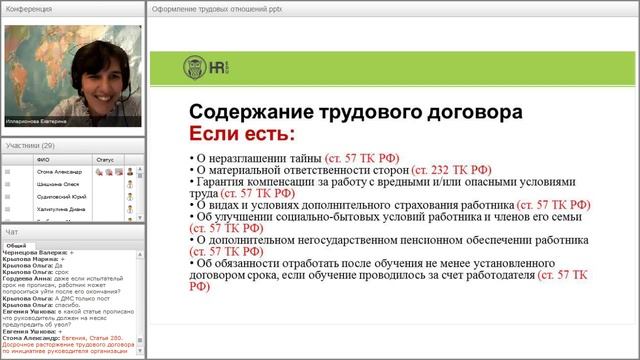Screen dimensions: 640x360
Task: Click the Конференция panel header
Action: [x=73, y=9]
